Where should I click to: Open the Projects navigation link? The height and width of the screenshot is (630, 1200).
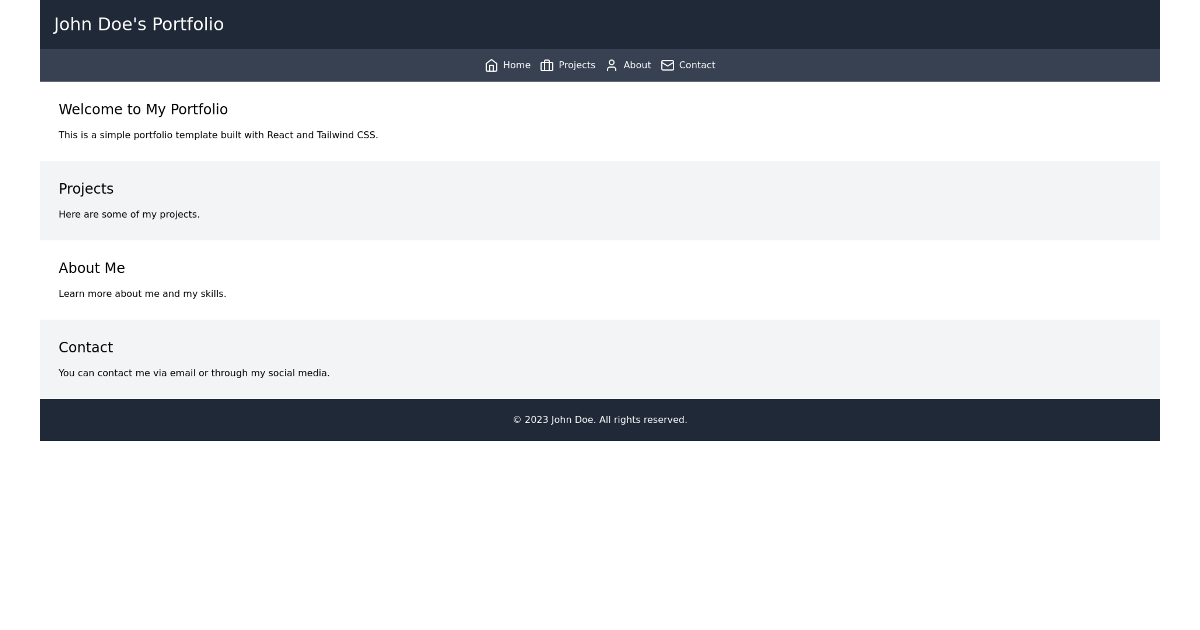[x=577, y=65]
